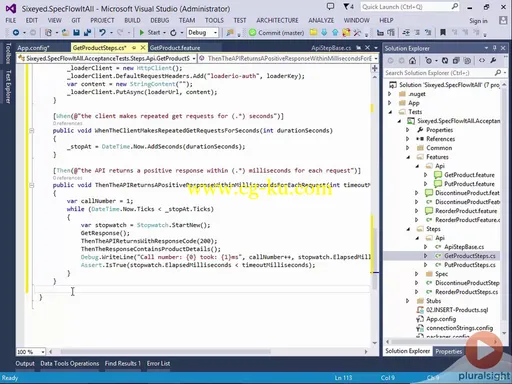
Task: Click the editor vertical scrollbar thumb
Action: pos(375,258)
